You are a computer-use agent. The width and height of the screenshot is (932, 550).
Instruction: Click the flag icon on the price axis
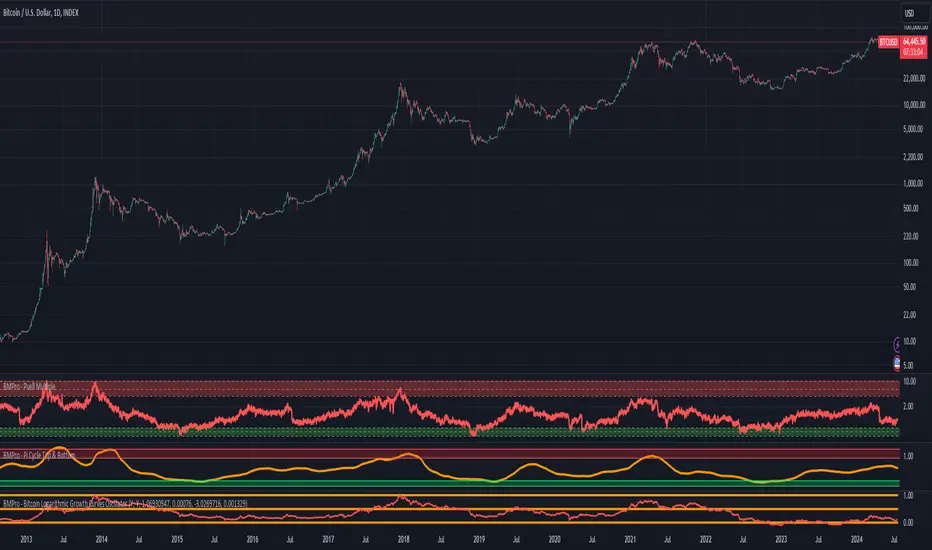click(897, 363)
